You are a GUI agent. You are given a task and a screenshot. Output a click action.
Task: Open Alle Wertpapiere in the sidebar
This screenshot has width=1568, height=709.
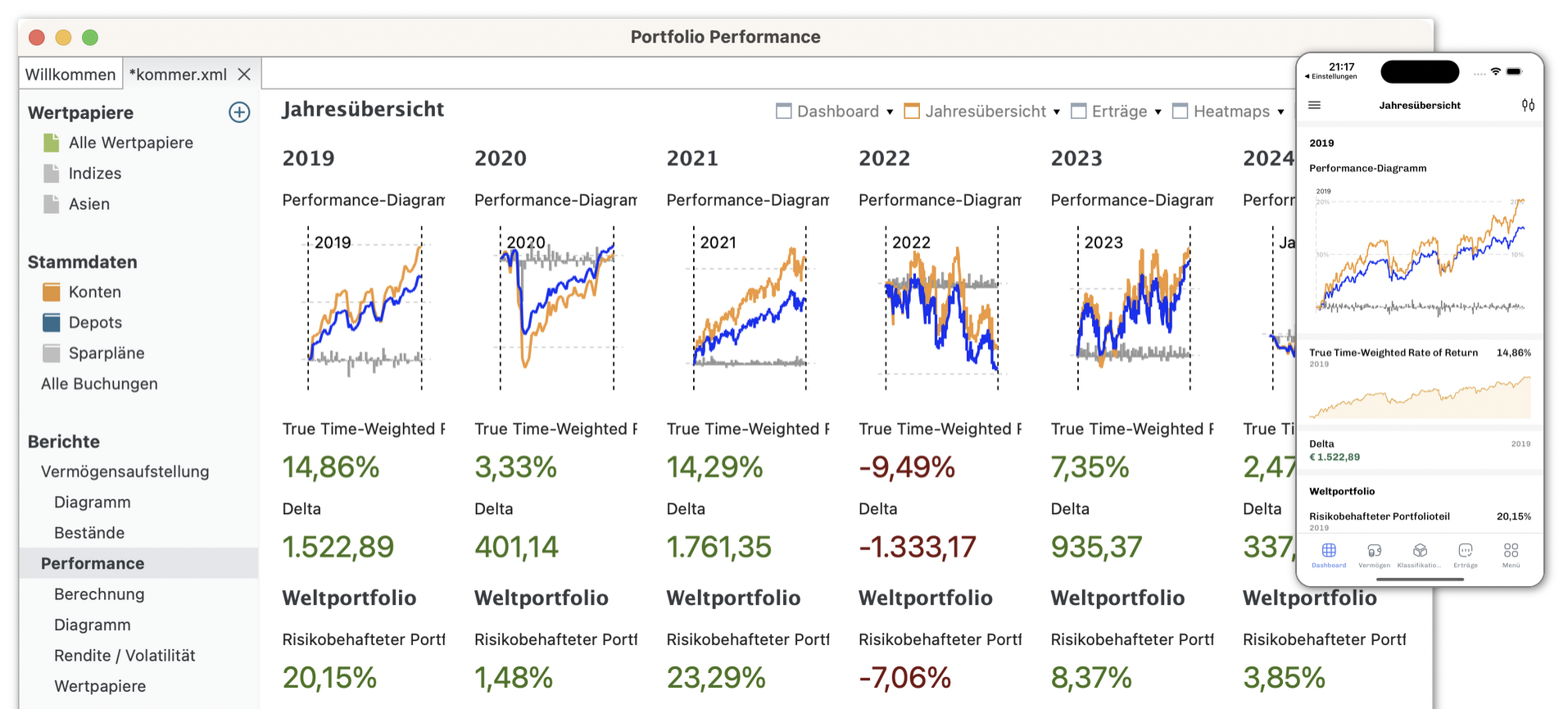[130, 143]
